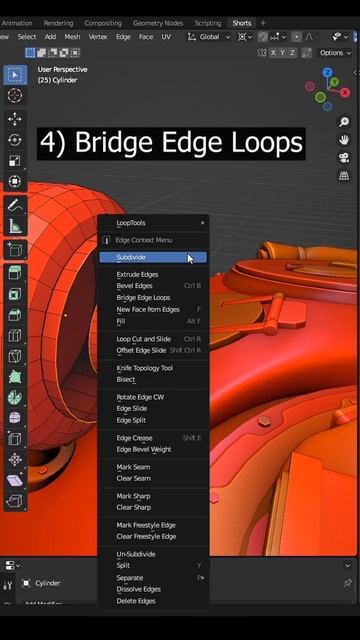
Task: Click blue Z axis on navigation gizmo
Action: point(327,73)
